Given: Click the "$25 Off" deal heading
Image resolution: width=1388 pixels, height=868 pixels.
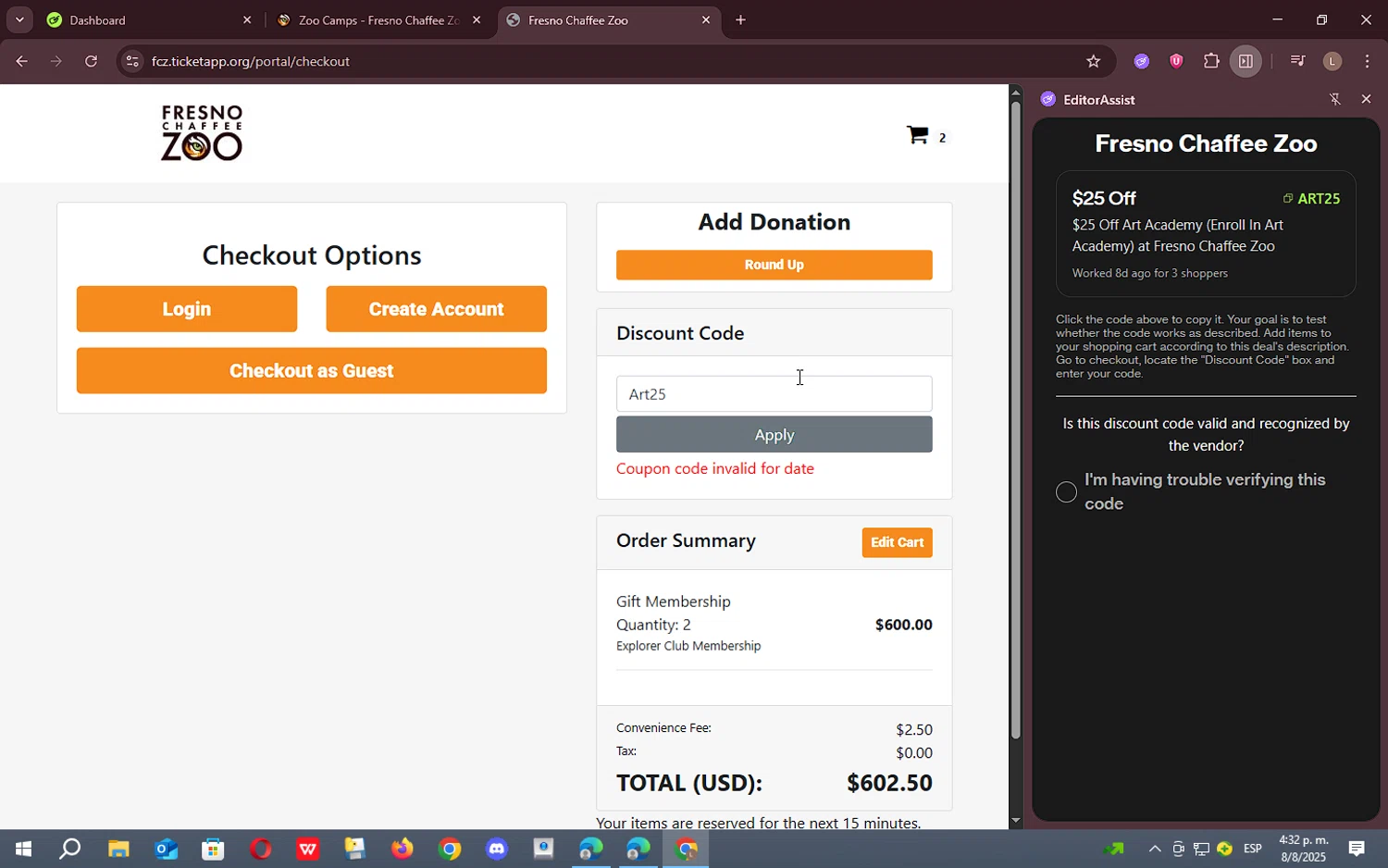Looking at the screenshot, I should 1104,198.
